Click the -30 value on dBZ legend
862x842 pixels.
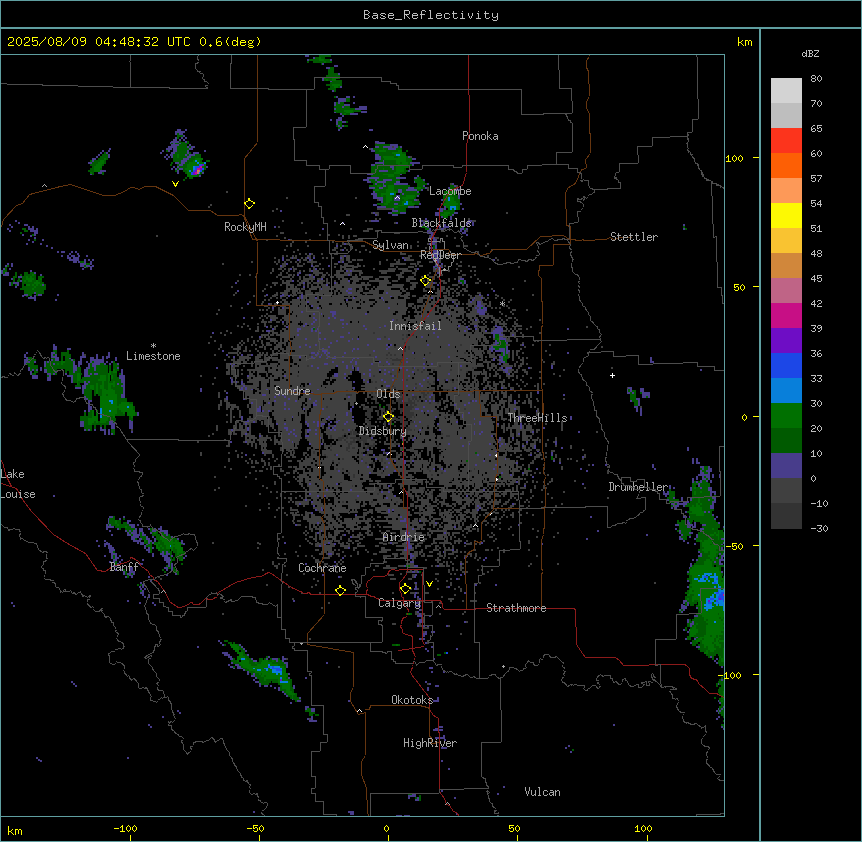pos(819,528)
